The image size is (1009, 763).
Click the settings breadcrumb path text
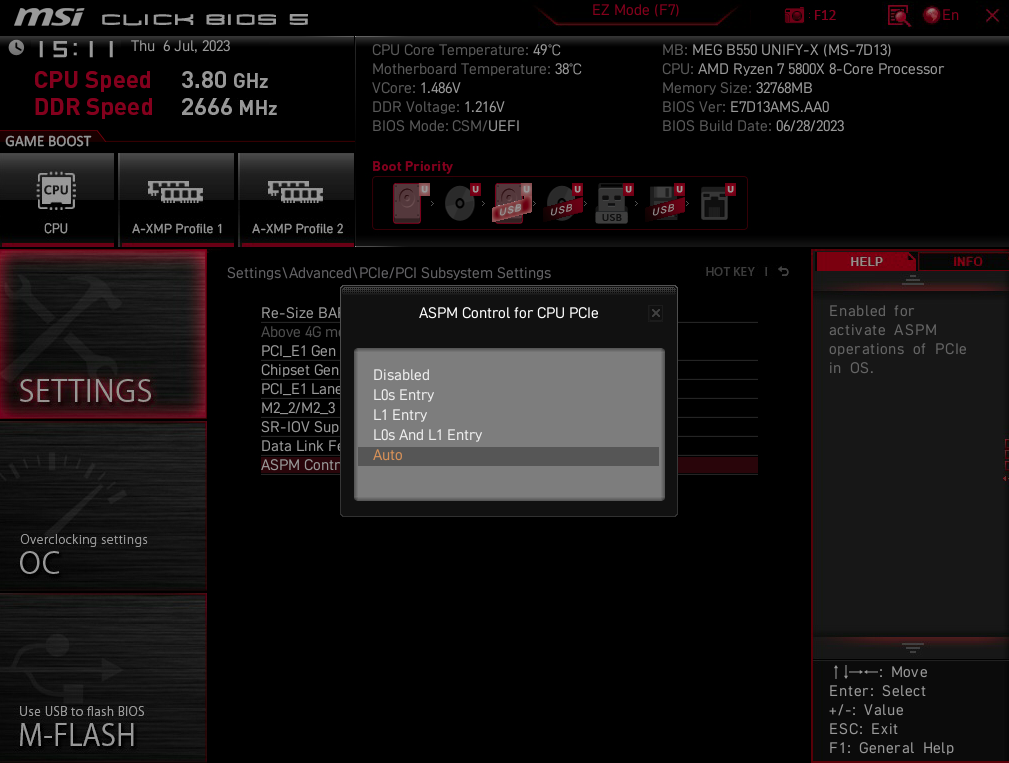tap(389, 273)
